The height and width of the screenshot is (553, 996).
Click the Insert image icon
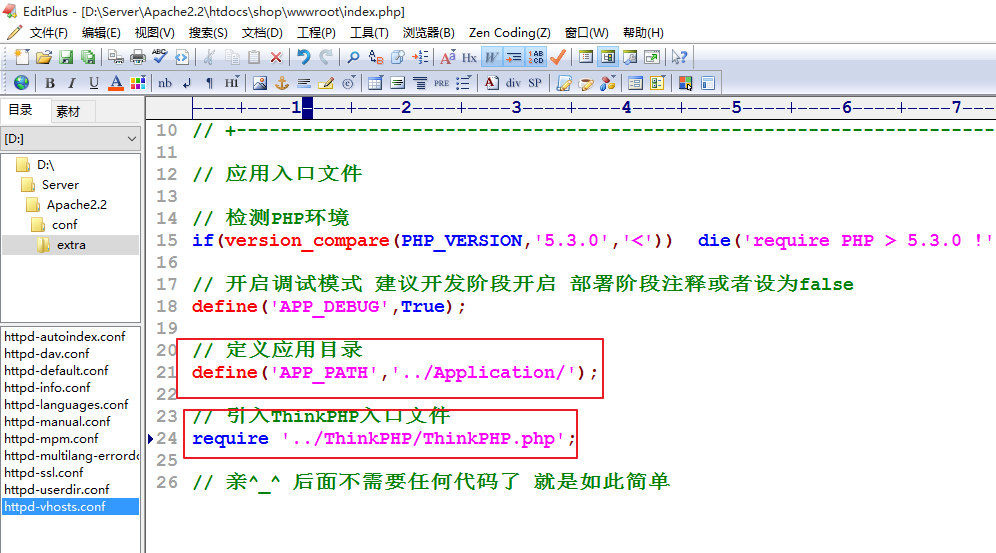[x=259, y=83]
